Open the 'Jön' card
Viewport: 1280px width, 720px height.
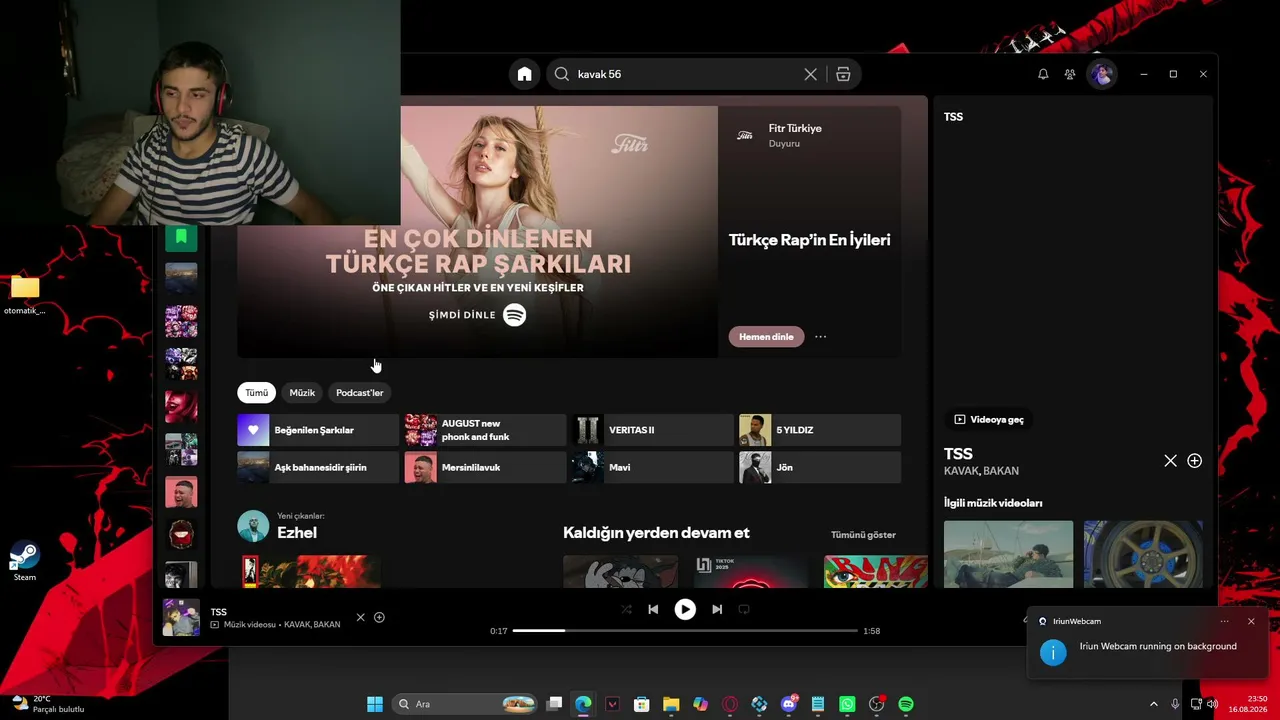820,467
